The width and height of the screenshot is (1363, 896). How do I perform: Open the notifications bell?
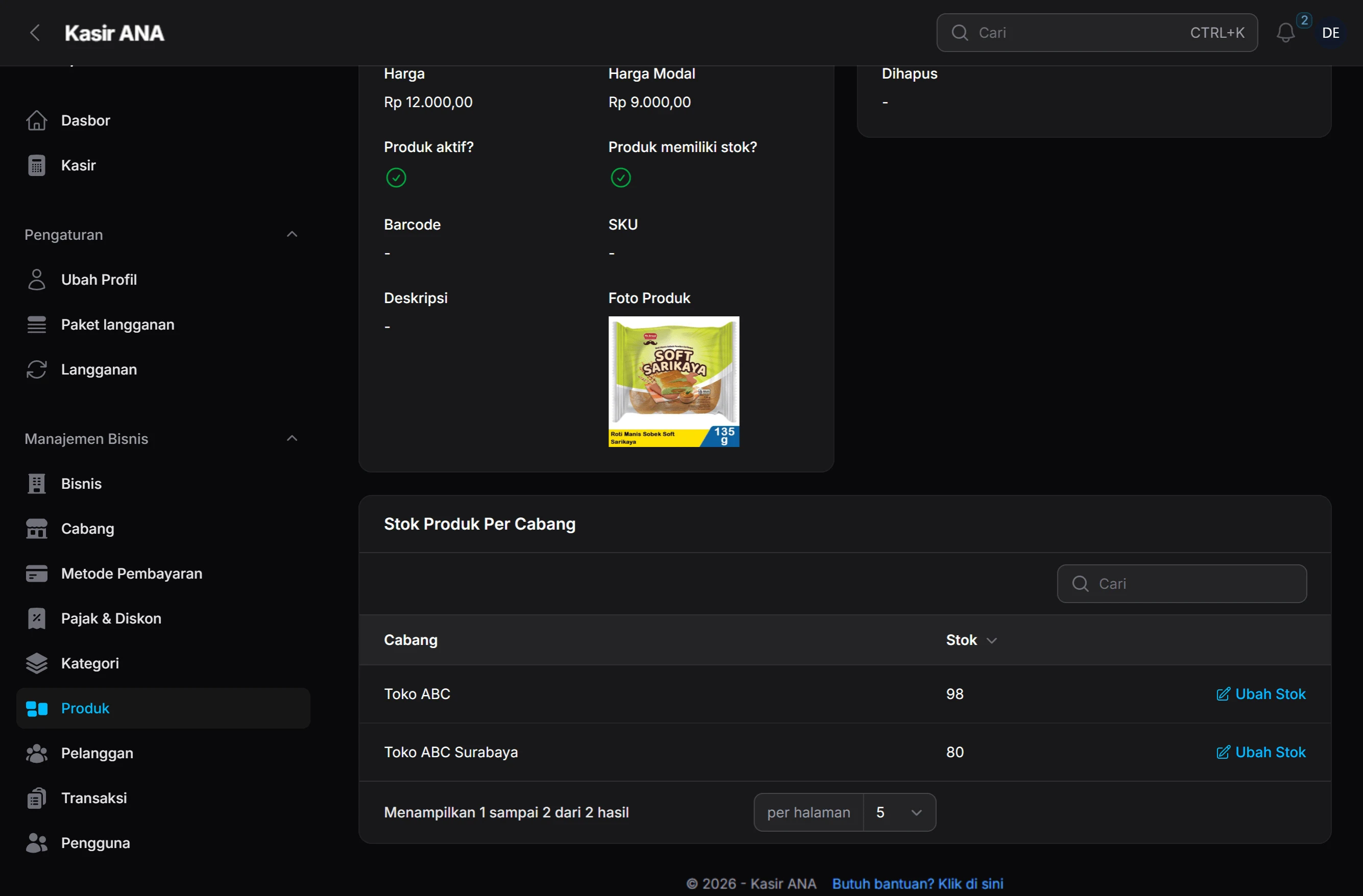click(x=1285, y=33)
